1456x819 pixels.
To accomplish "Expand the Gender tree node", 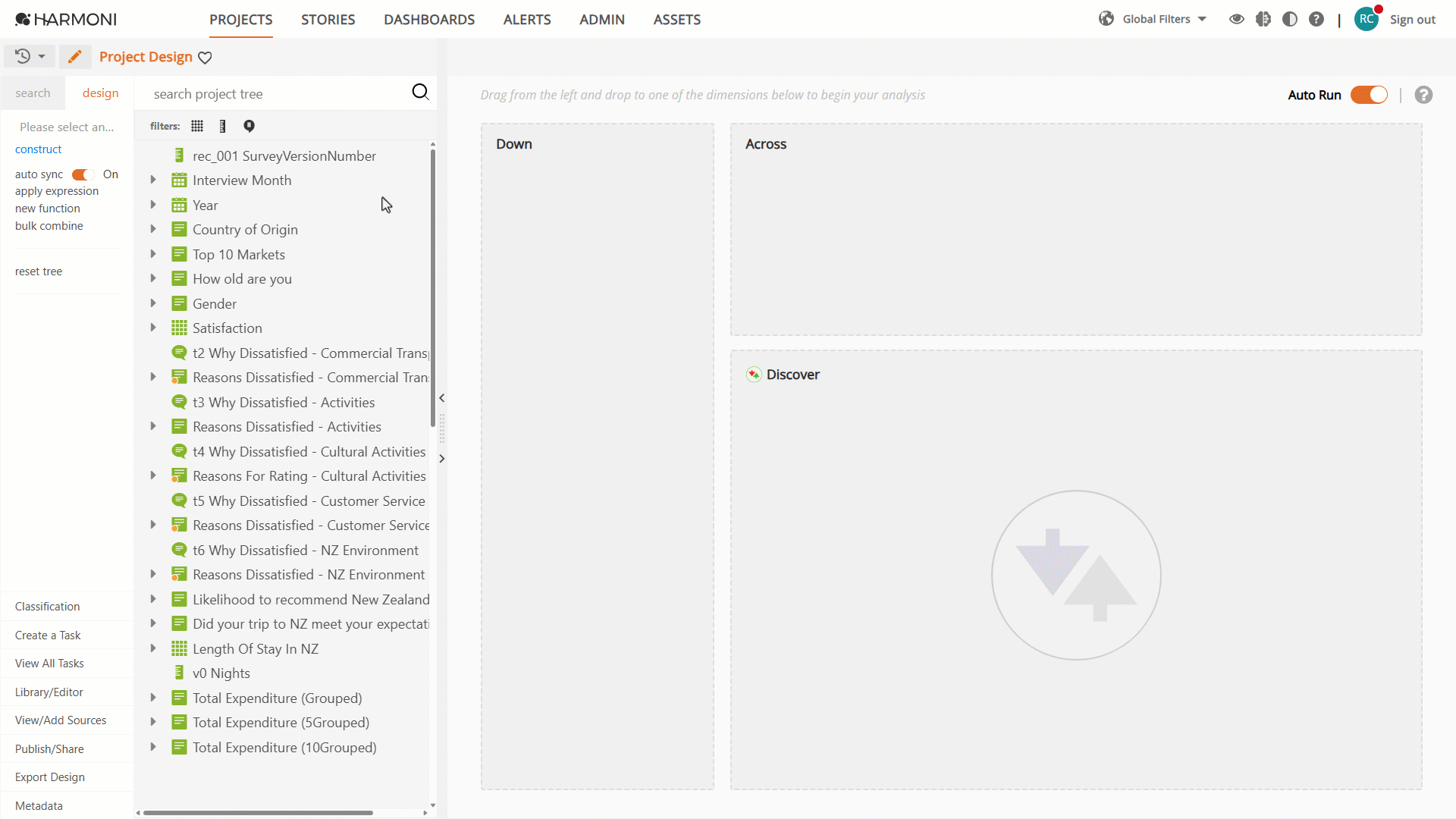I will 153,303.
